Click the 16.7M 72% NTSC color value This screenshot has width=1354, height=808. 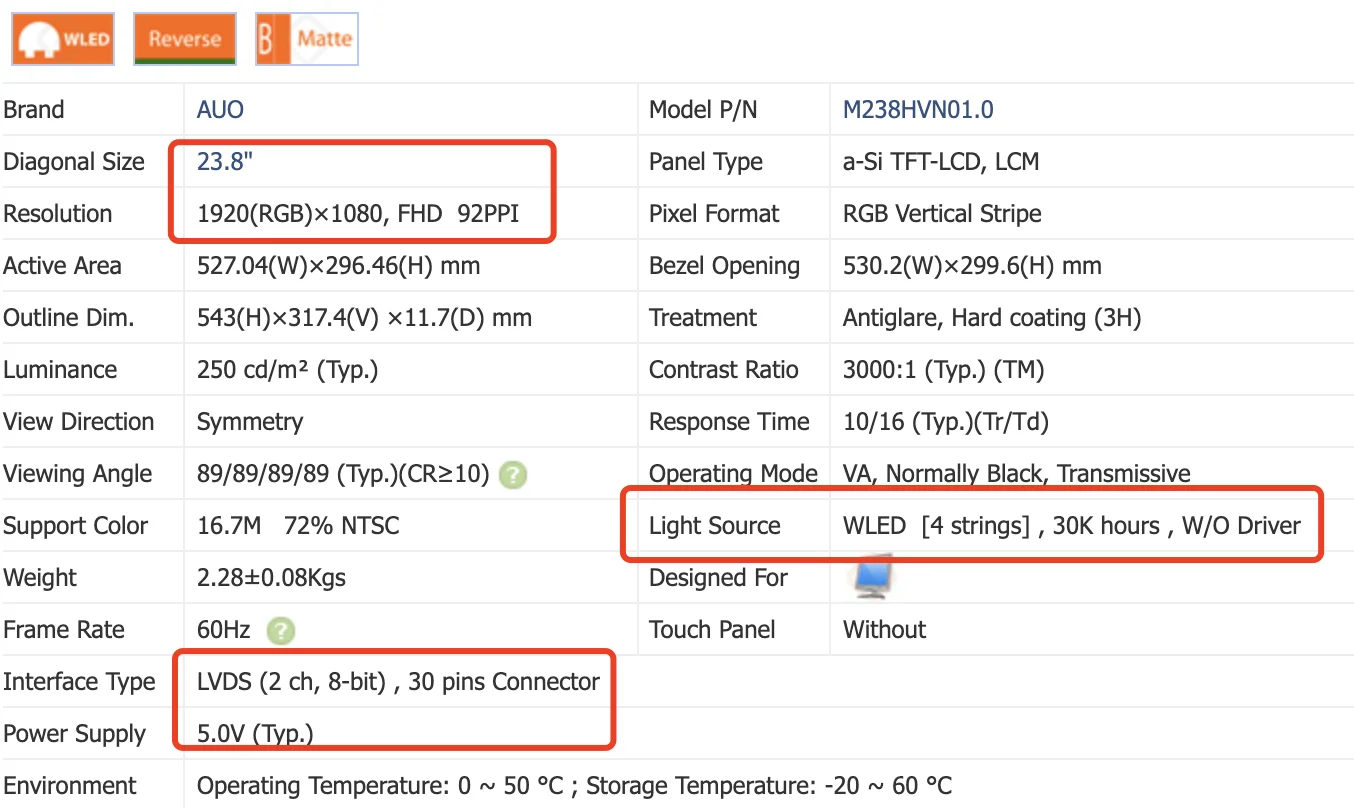coord(298,526)
